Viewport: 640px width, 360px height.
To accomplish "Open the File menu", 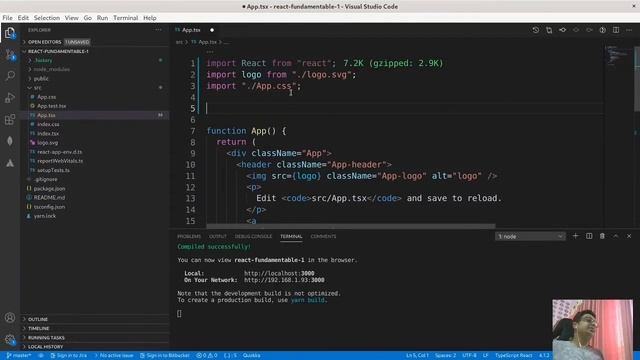I will click(7, 18).
